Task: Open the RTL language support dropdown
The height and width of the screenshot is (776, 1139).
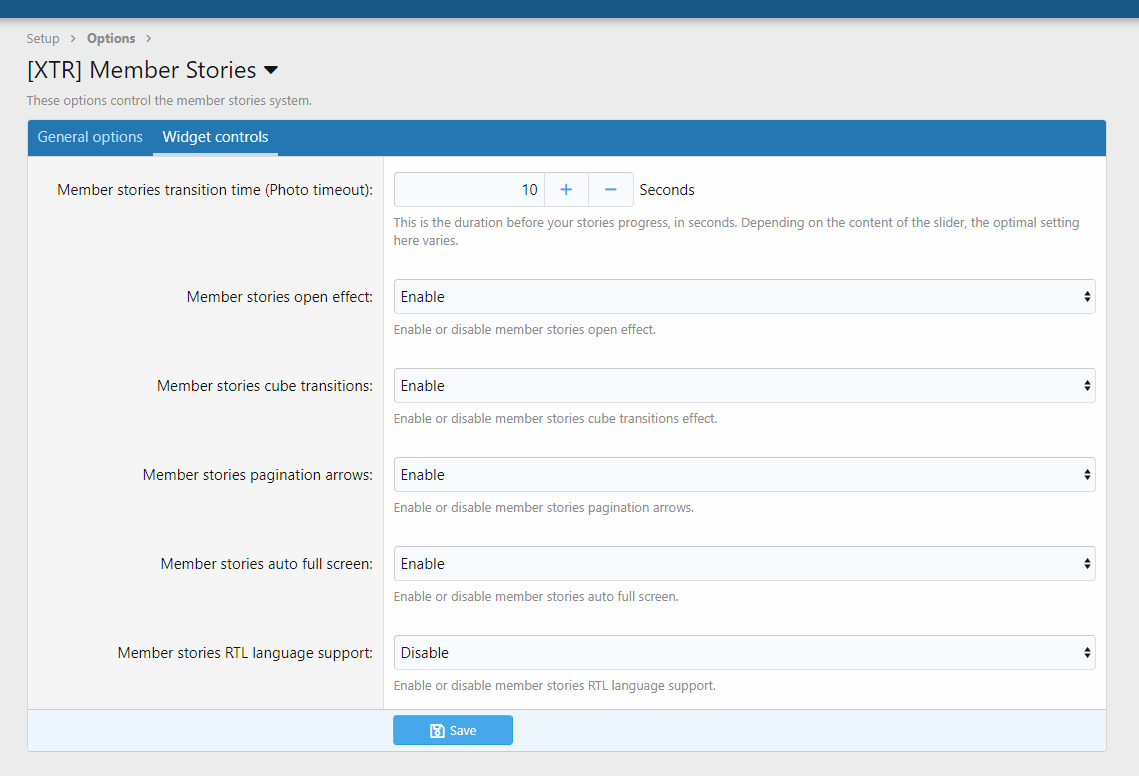Action: [744, 653]
